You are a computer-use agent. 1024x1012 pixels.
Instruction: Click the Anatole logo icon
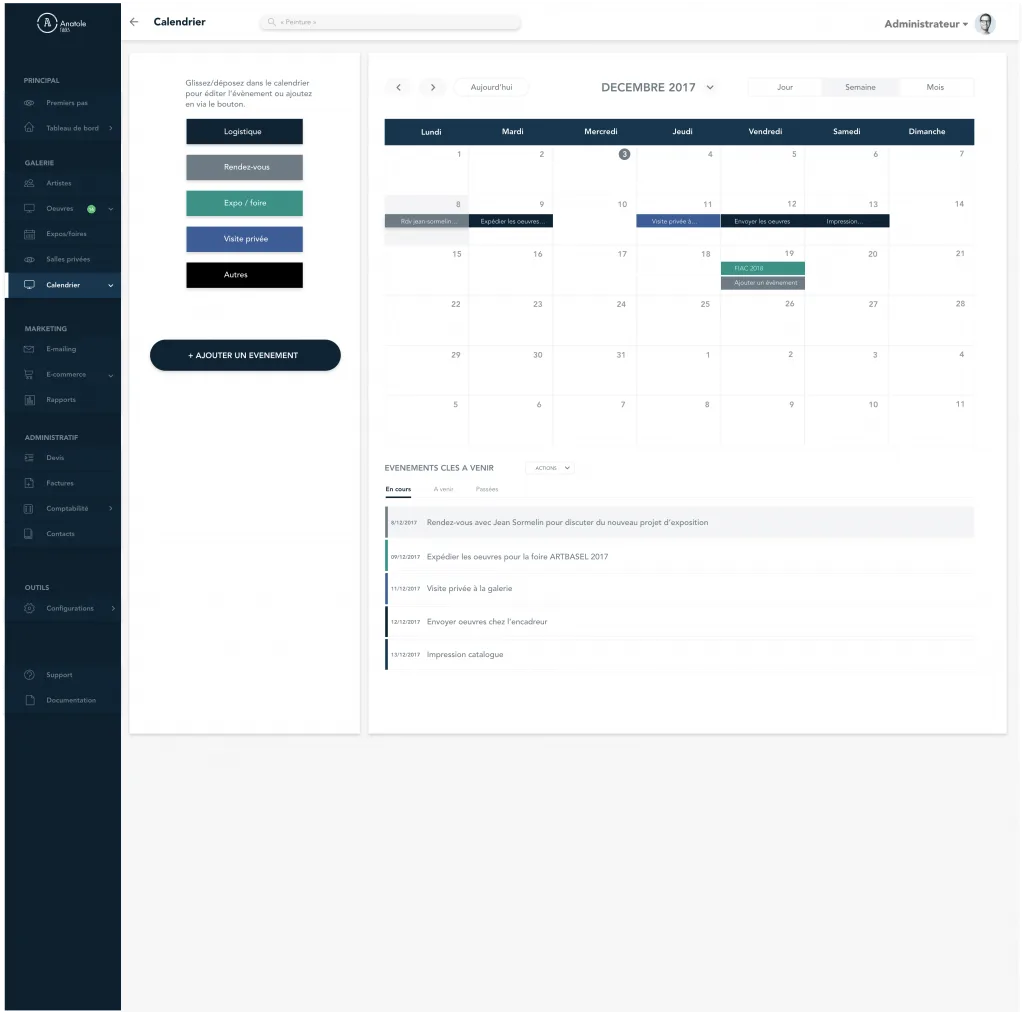click(47, 23)
